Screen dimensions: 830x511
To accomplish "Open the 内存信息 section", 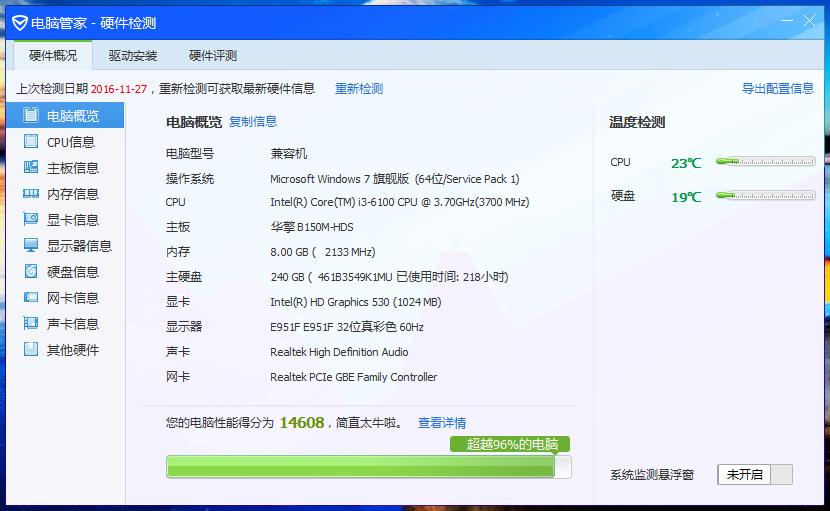I will tap(65, 194).
